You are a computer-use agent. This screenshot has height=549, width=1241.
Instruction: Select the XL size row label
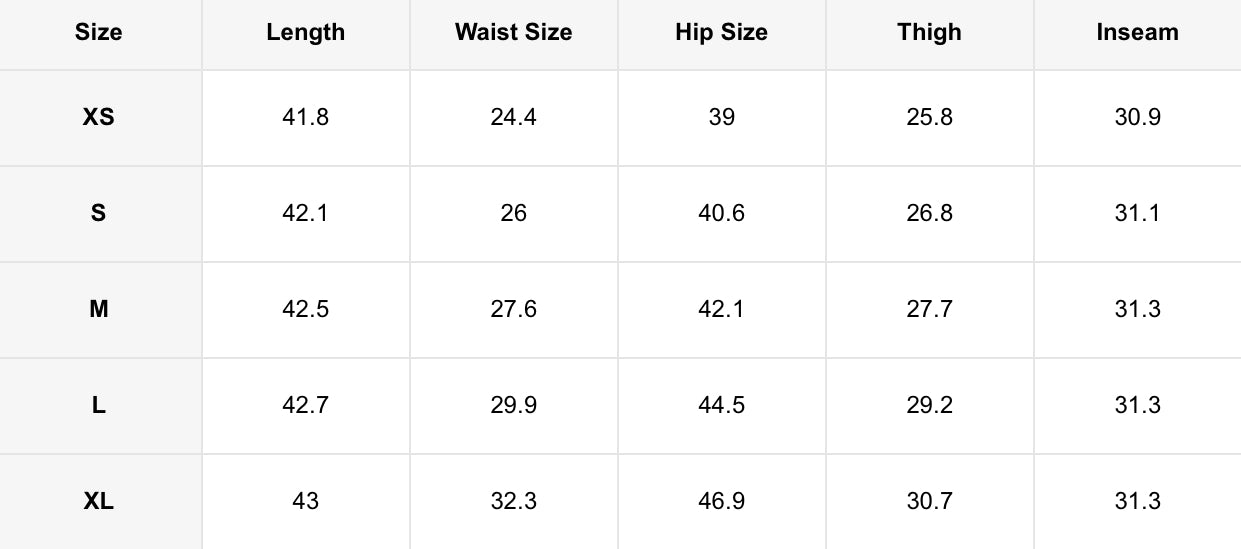(x=99, y=501)
